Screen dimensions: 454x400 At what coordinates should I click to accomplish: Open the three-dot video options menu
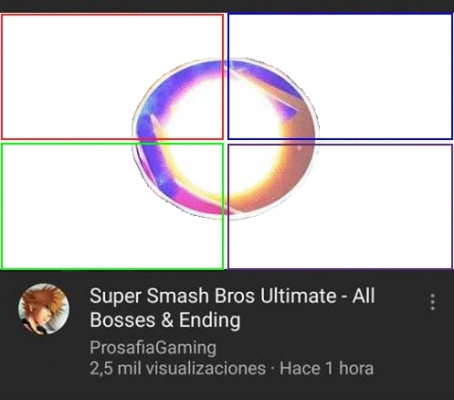point(432,302)
